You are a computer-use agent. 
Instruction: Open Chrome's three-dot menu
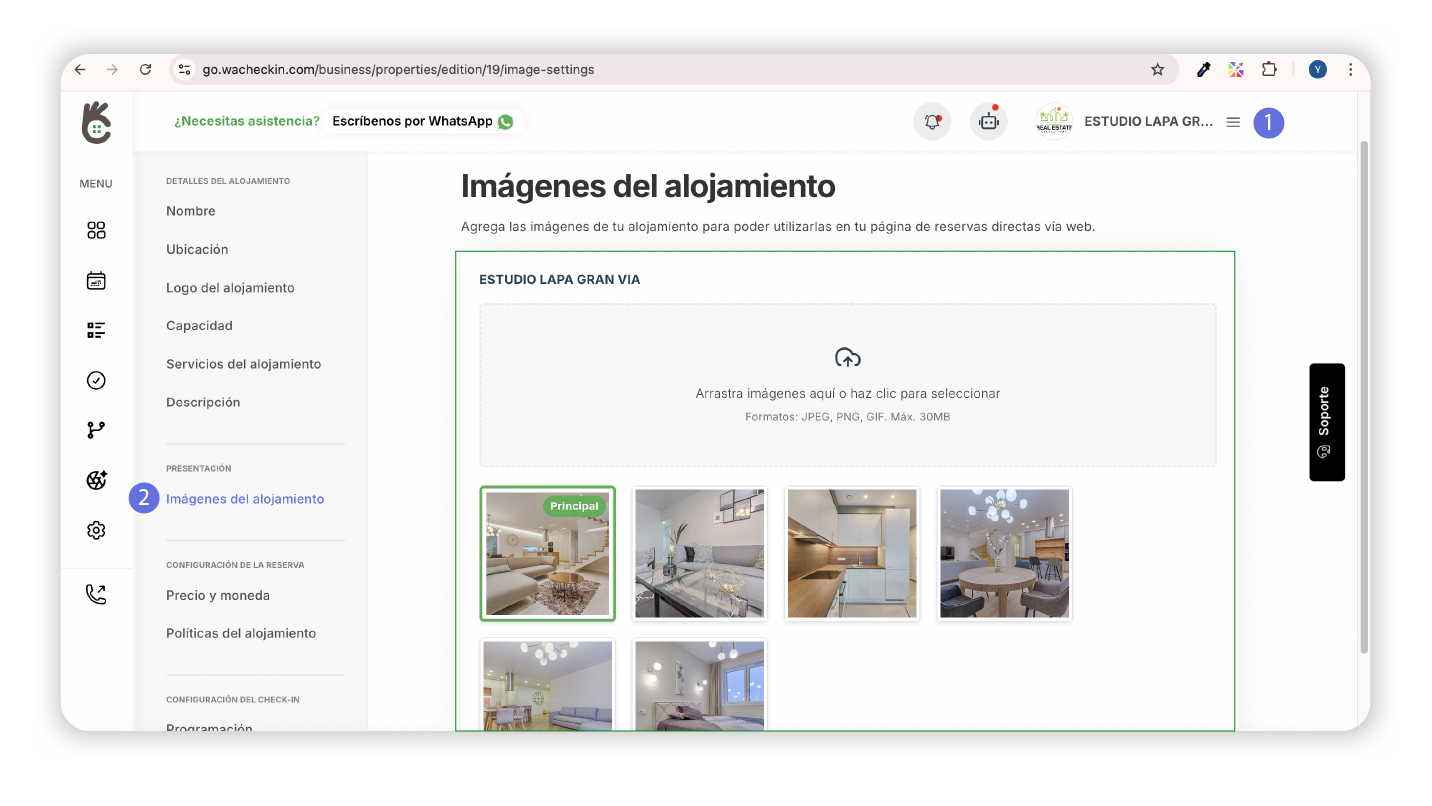(1350, 70)
